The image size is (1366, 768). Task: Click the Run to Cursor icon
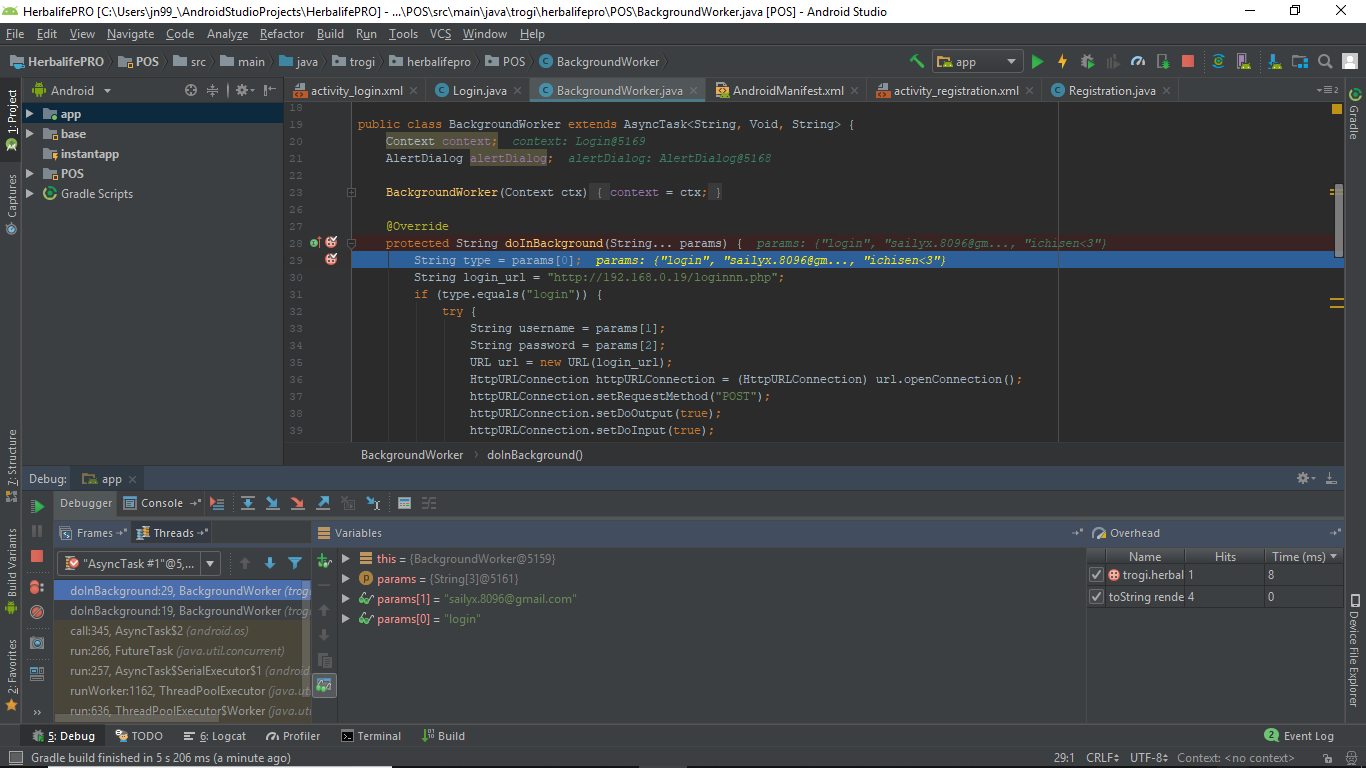tap(373, 503)
